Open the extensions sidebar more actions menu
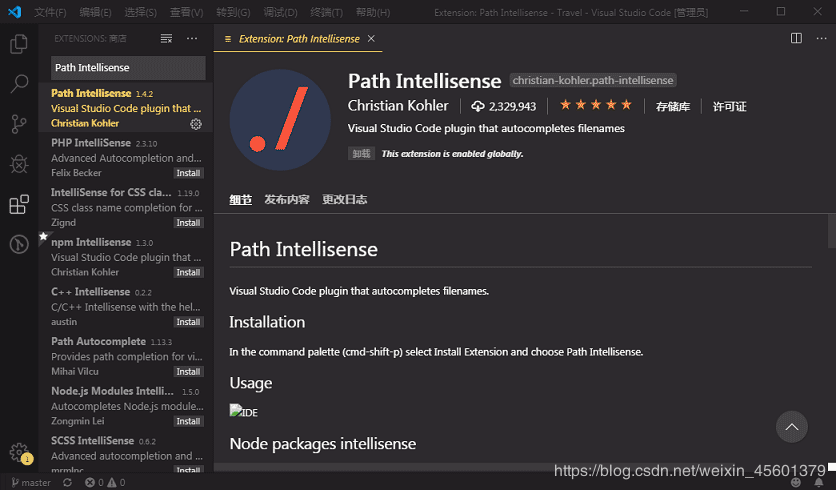 [192, 38]
